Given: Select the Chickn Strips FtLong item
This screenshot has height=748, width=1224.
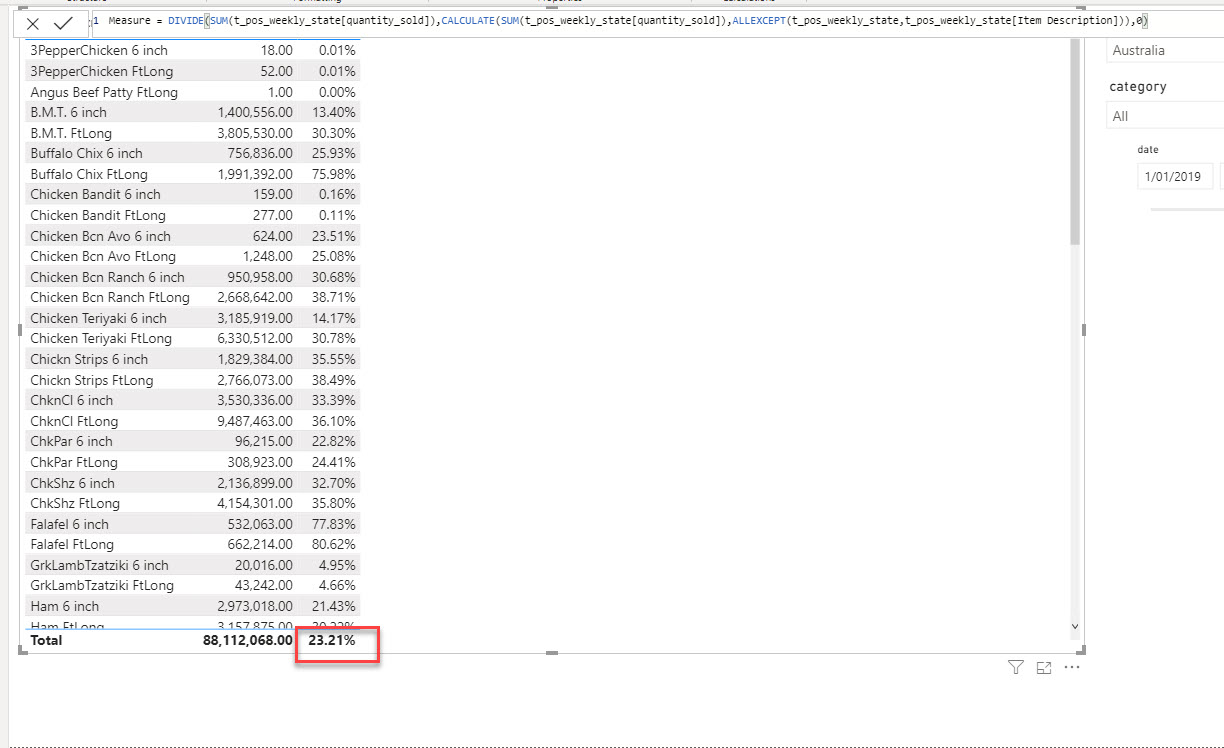Looking at the screenshot, I should pyautogui.click(x=92, y=380).
